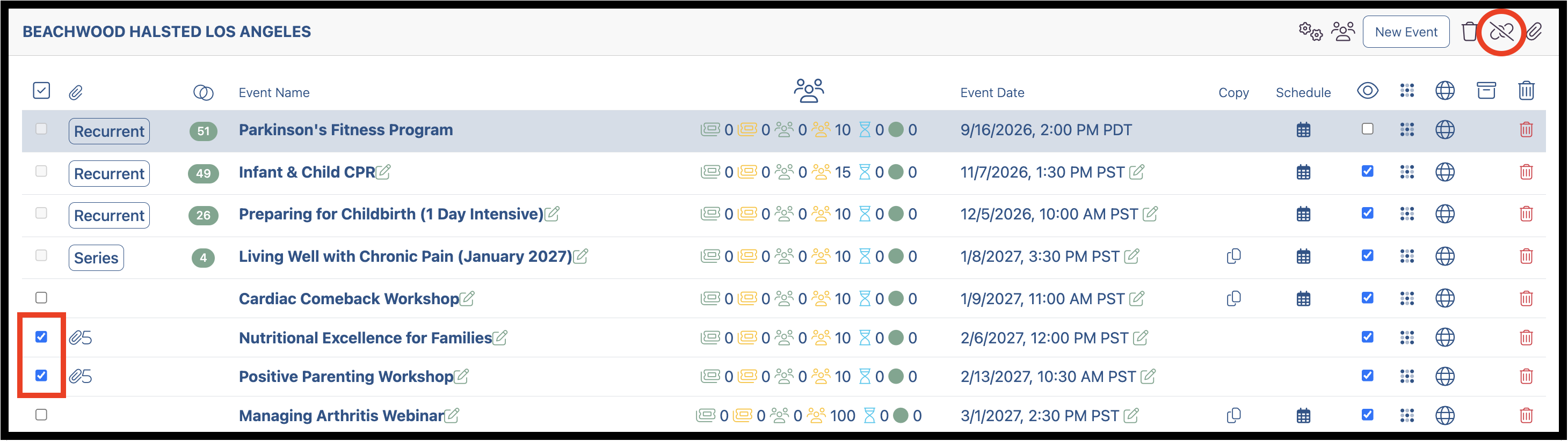This screenshot has height=441, width=1568.
Task: Edit the Positive Parenting Workshop event date
Action: pos(1148,377)
